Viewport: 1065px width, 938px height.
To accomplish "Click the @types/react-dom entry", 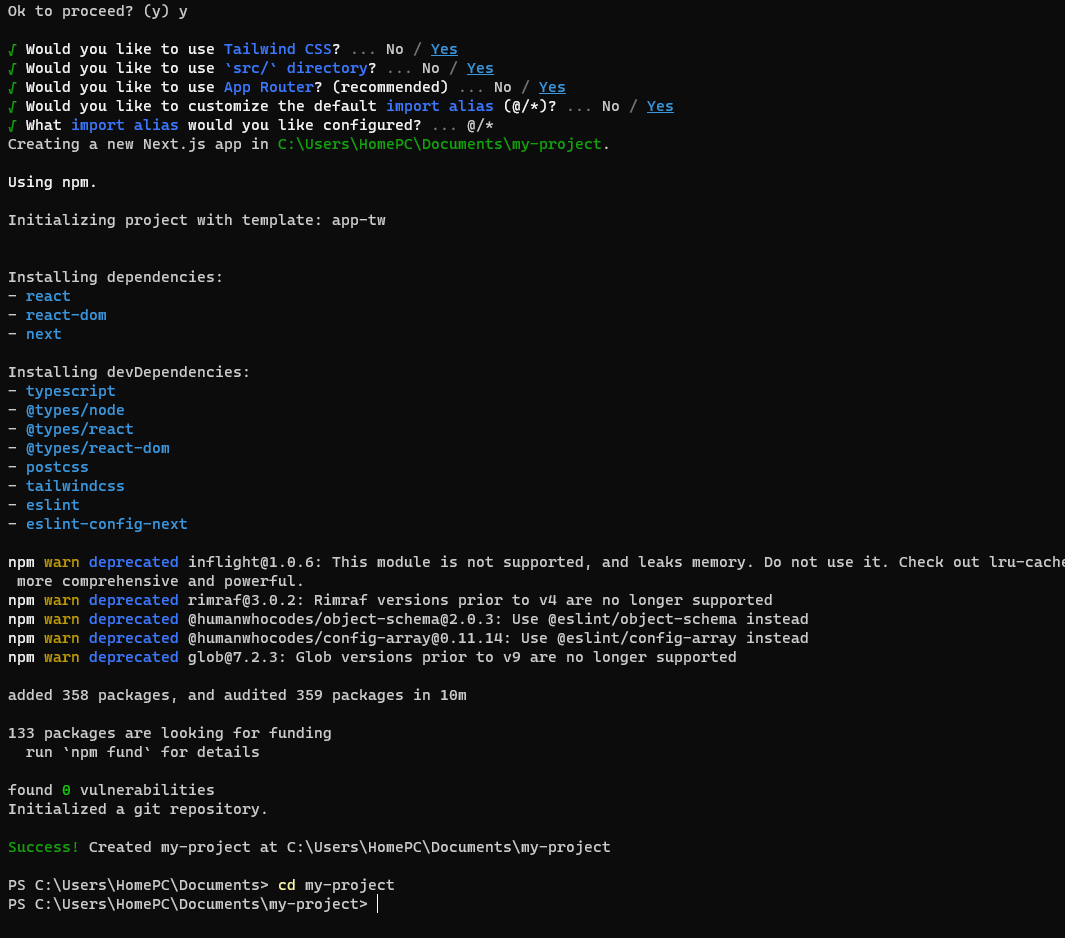I will tap(97, 447).
